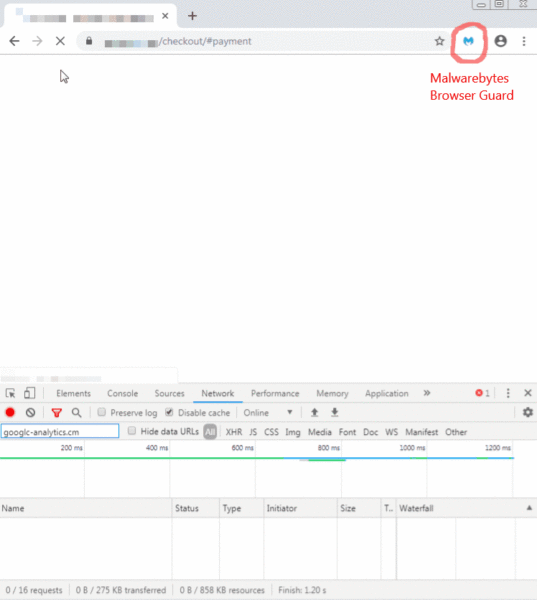Sort by the Initiator column header
The height and width of the screenshot is (600, 537).
point(300,508)
